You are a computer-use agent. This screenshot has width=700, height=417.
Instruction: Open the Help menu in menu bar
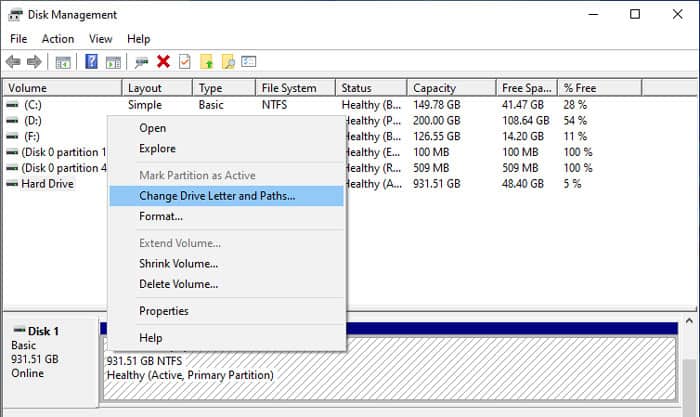(138, 39)
